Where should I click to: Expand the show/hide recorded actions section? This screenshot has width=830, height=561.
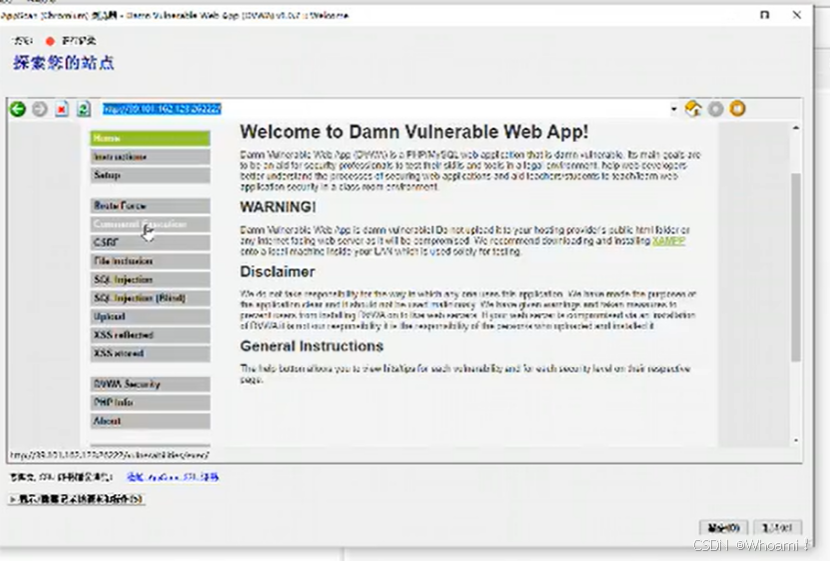coord(76,499)
